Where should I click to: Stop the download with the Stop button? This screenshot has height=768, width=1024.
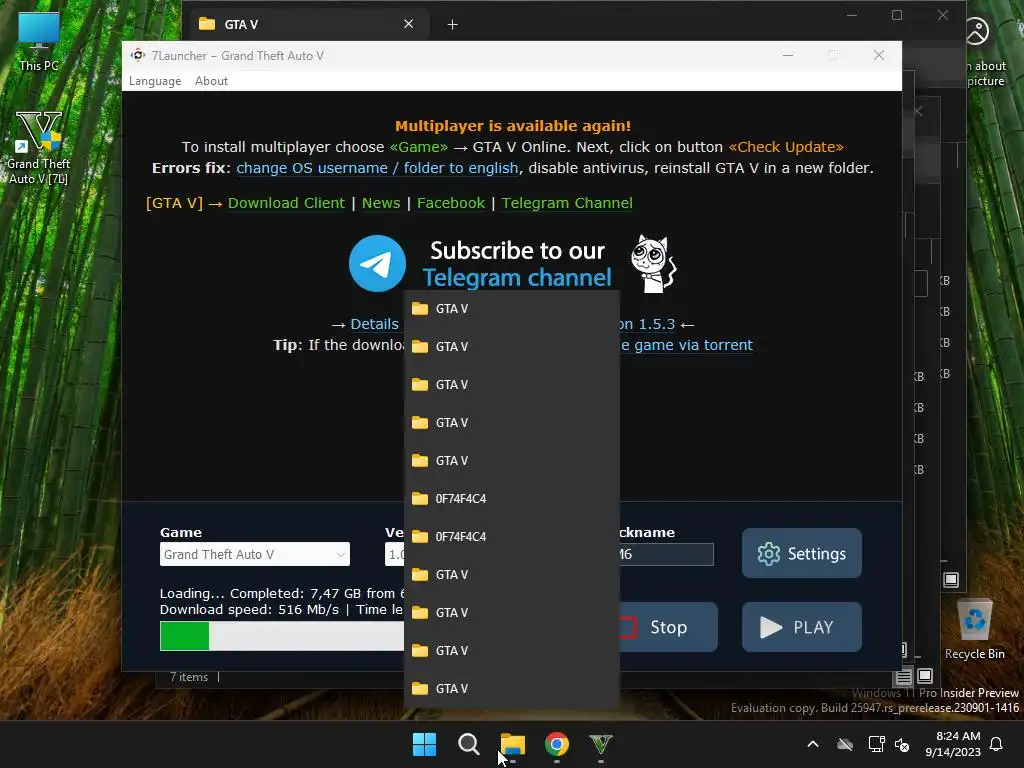(667, 627)
